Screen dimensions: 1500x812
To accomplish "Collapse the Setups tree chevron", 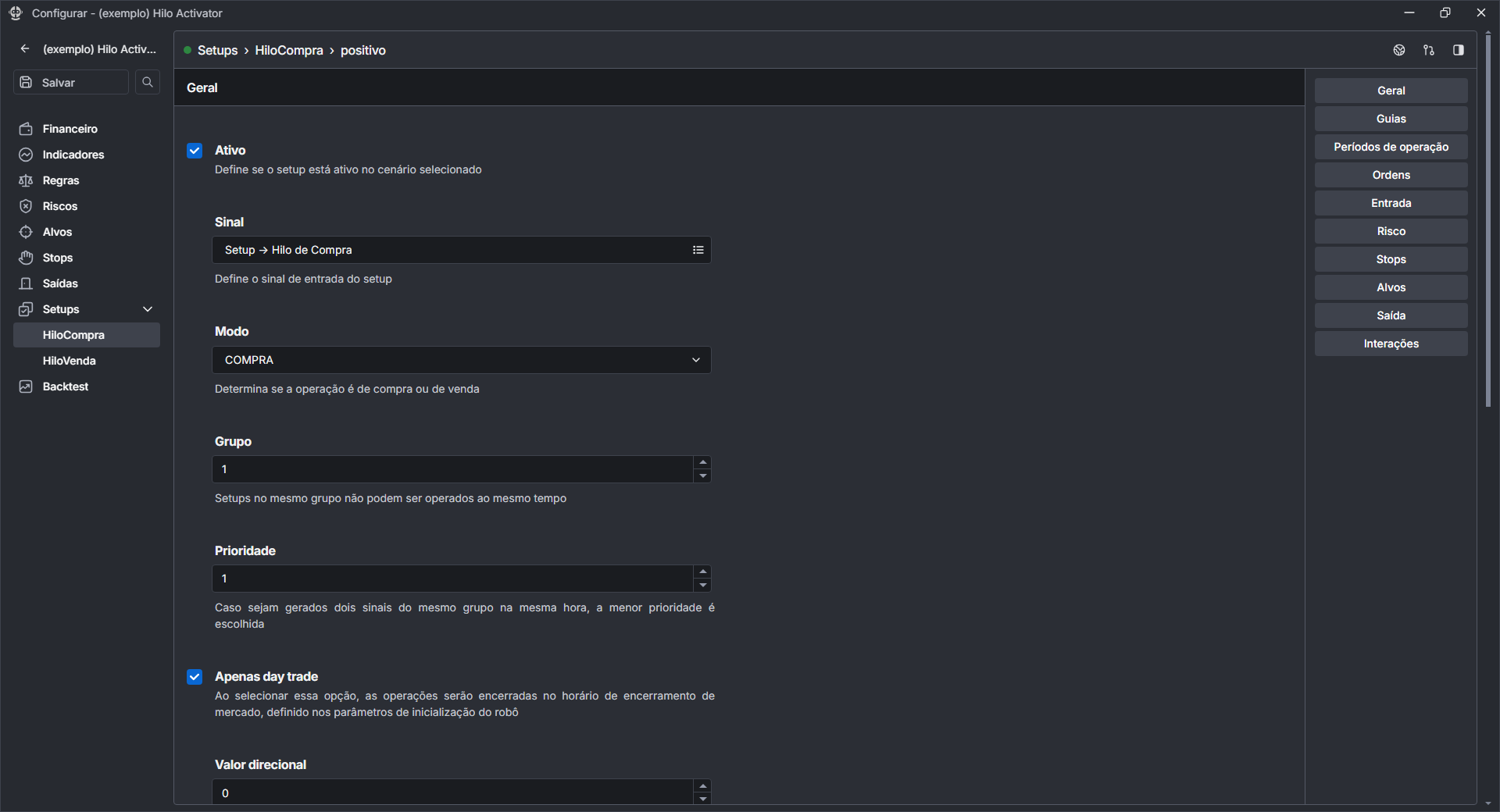I will 148,309.
